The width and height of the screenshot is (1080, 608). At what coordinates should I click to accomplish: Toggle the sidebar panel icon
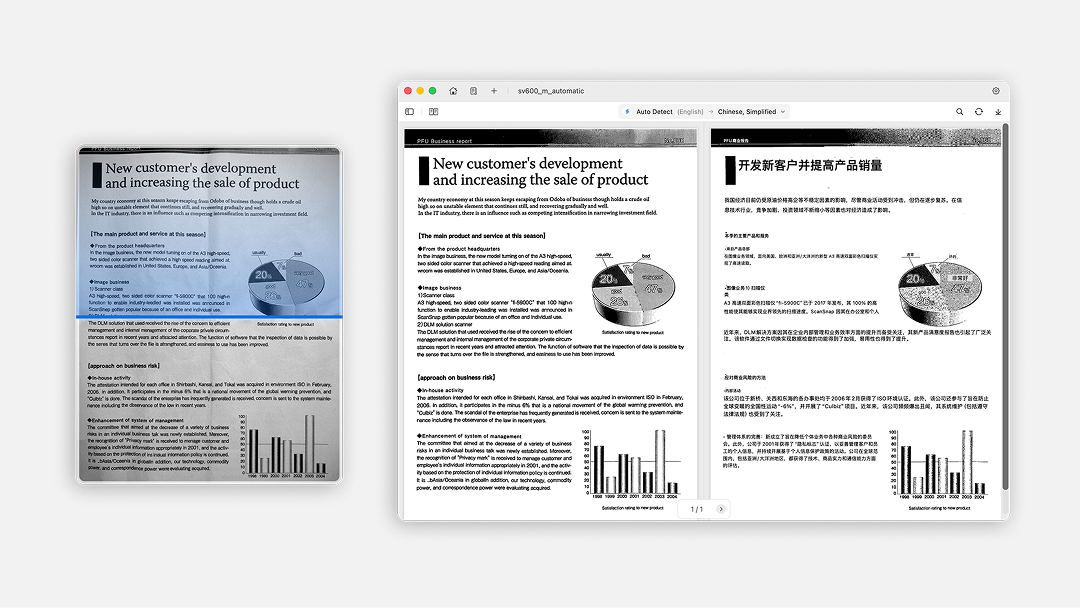pos(409,112)
